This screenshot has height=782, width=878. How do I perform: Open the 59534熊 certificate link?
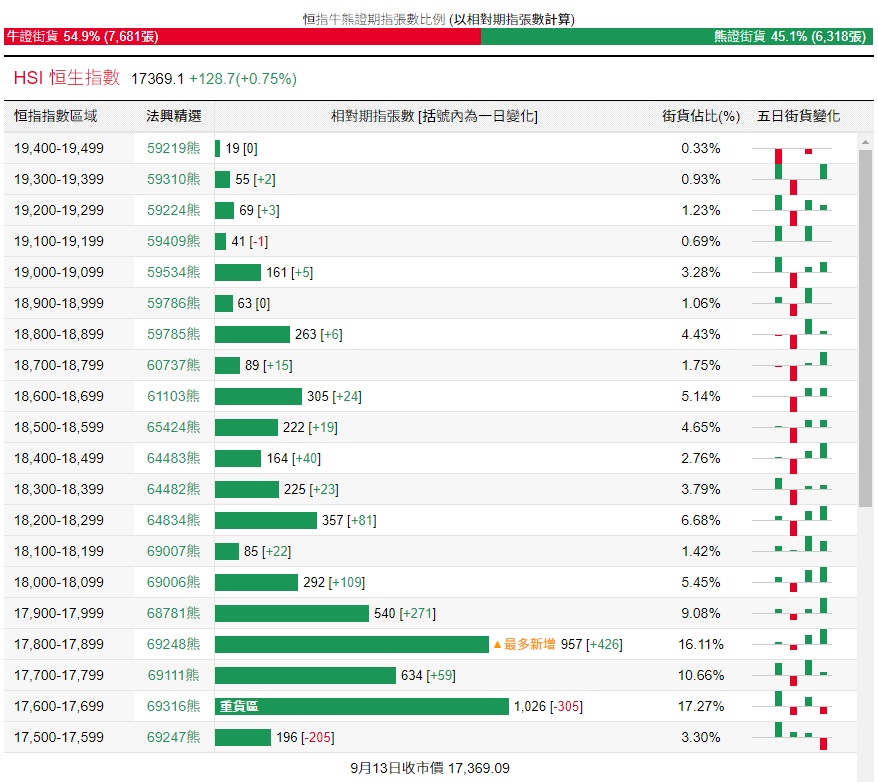[173, 272]
